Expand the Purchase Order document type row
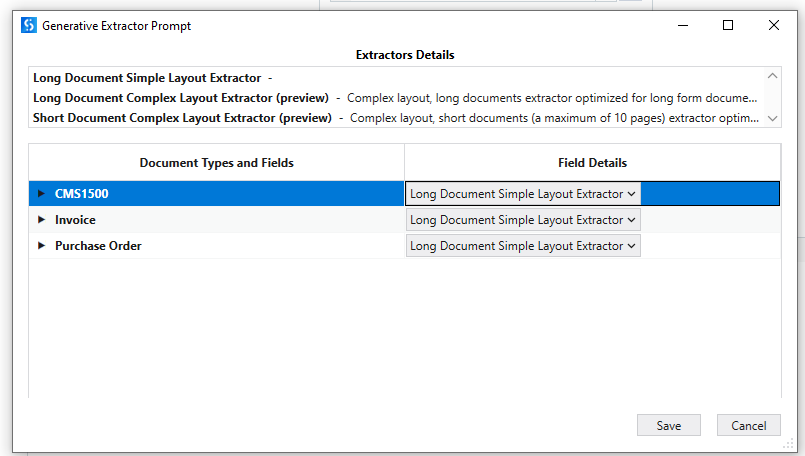The height and width of the screenshot is (456, 805). click(42, 246)
